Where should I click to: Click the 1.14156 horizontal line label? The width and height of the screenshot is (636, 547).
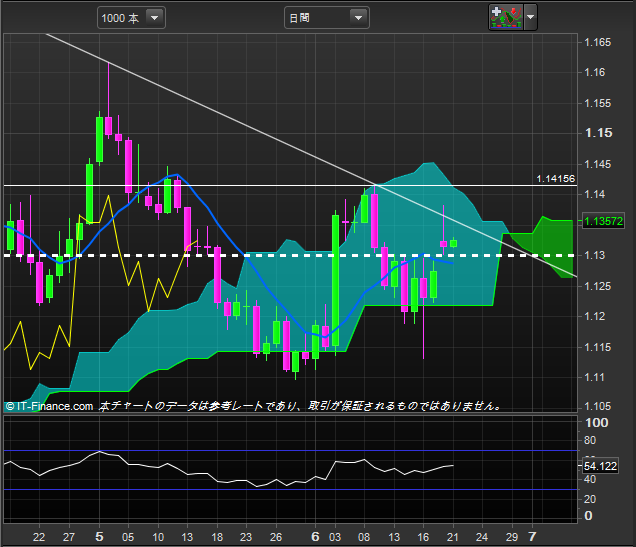555,179
